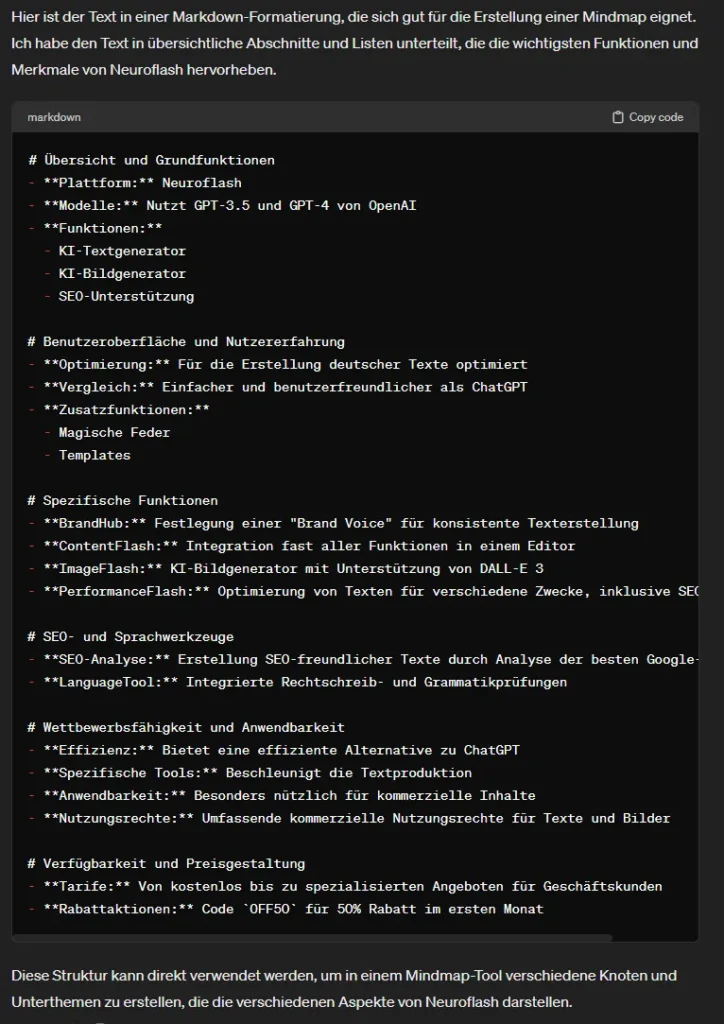Click the intro paragraph above the code block

353,43
